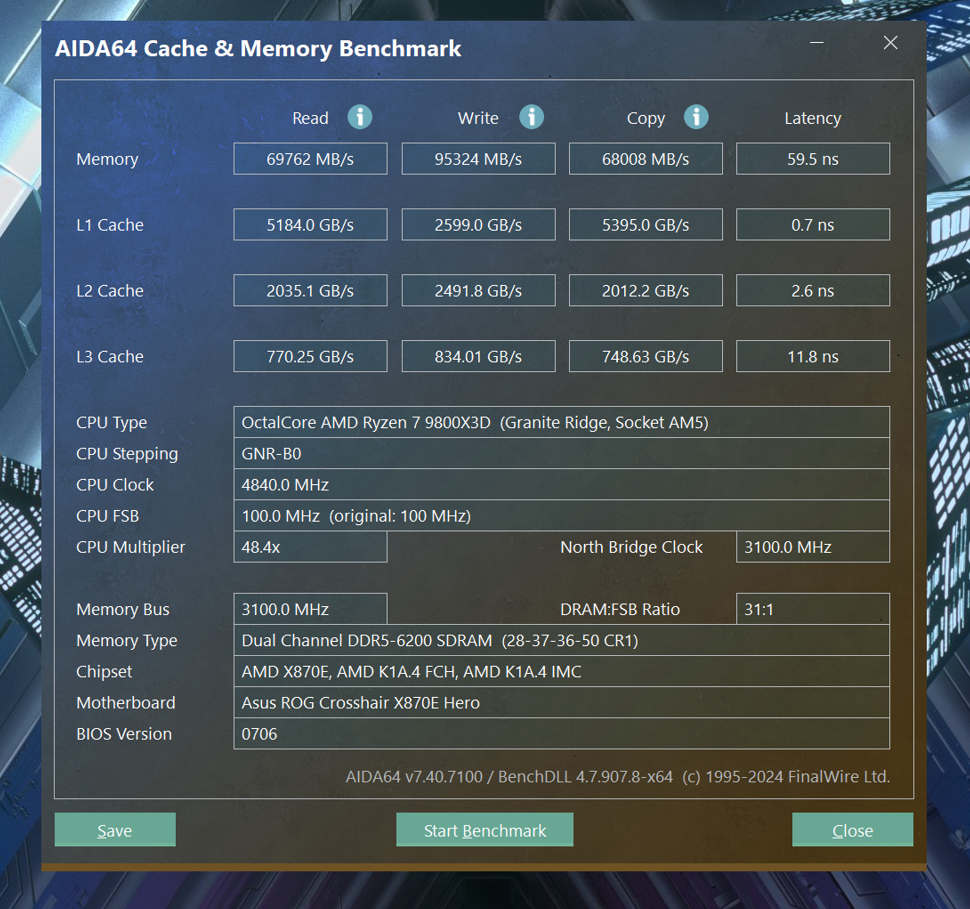Click the Motherboard field showing ROG Crosshair X870E Hero
The height and width of the screenshot is (909, 970).
pos(562,702)
